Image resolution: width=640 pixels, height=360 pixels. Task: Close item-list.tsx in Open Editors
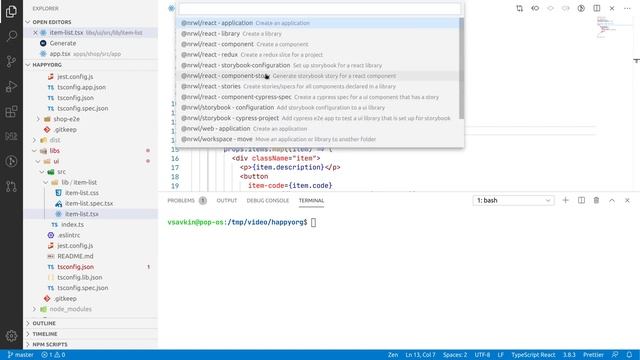[35, 33]
